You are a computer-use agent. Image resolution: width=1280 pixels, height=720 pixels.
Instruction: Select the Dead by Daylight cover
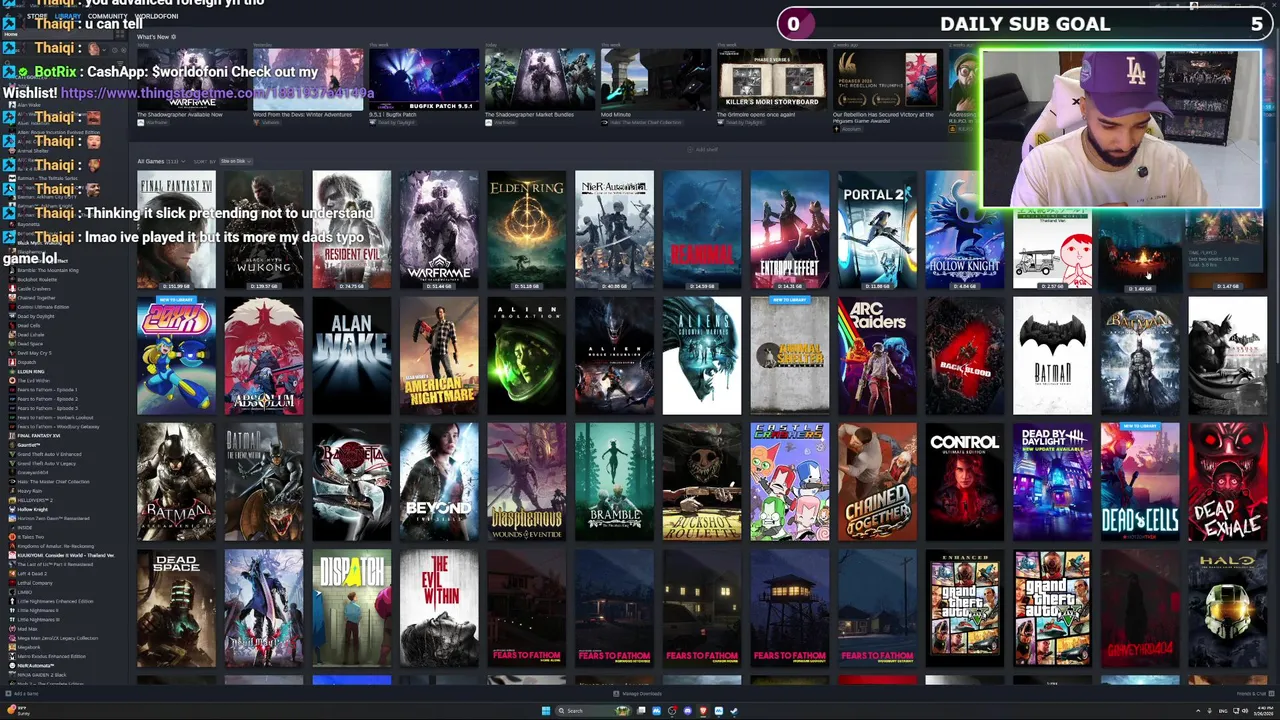[x=1052, y=482]
